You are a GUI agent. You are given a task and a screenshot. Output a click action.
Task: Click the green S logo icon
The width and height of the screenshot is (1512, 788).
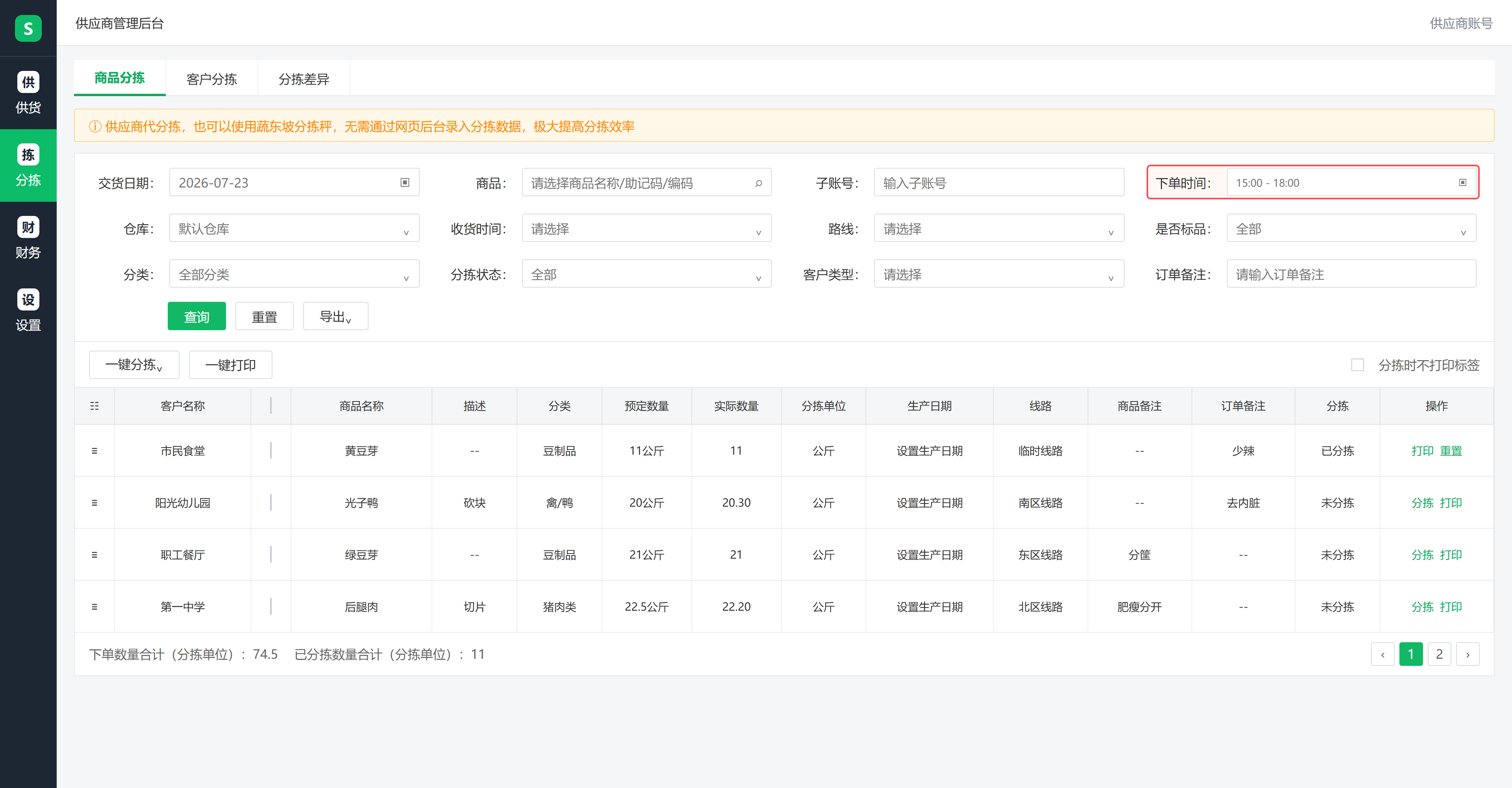coord(28,28)
